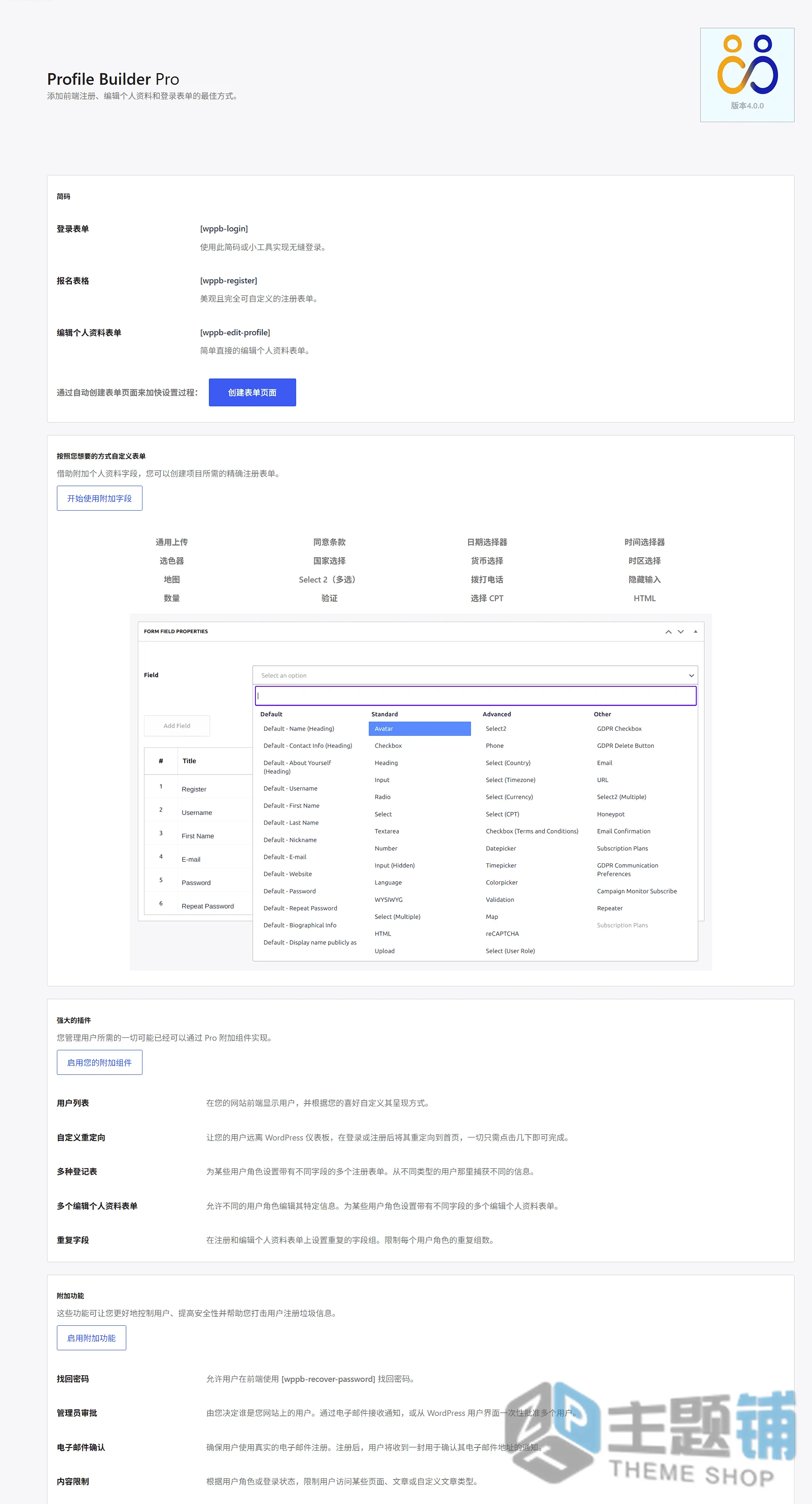Click the 用户列表 add-on heading

pyautogui.click(x=72, y=1103)
